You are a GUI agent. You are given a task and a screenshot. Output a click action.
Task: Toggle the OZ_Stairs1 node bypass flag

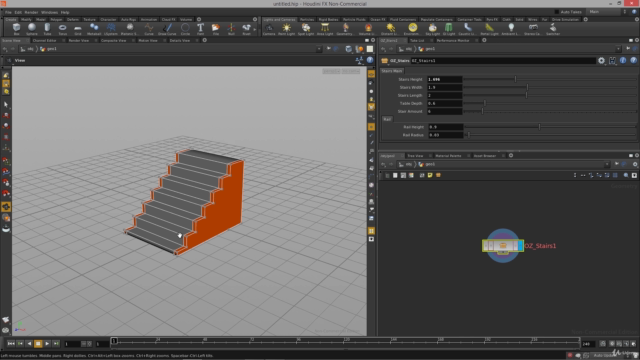486,246
